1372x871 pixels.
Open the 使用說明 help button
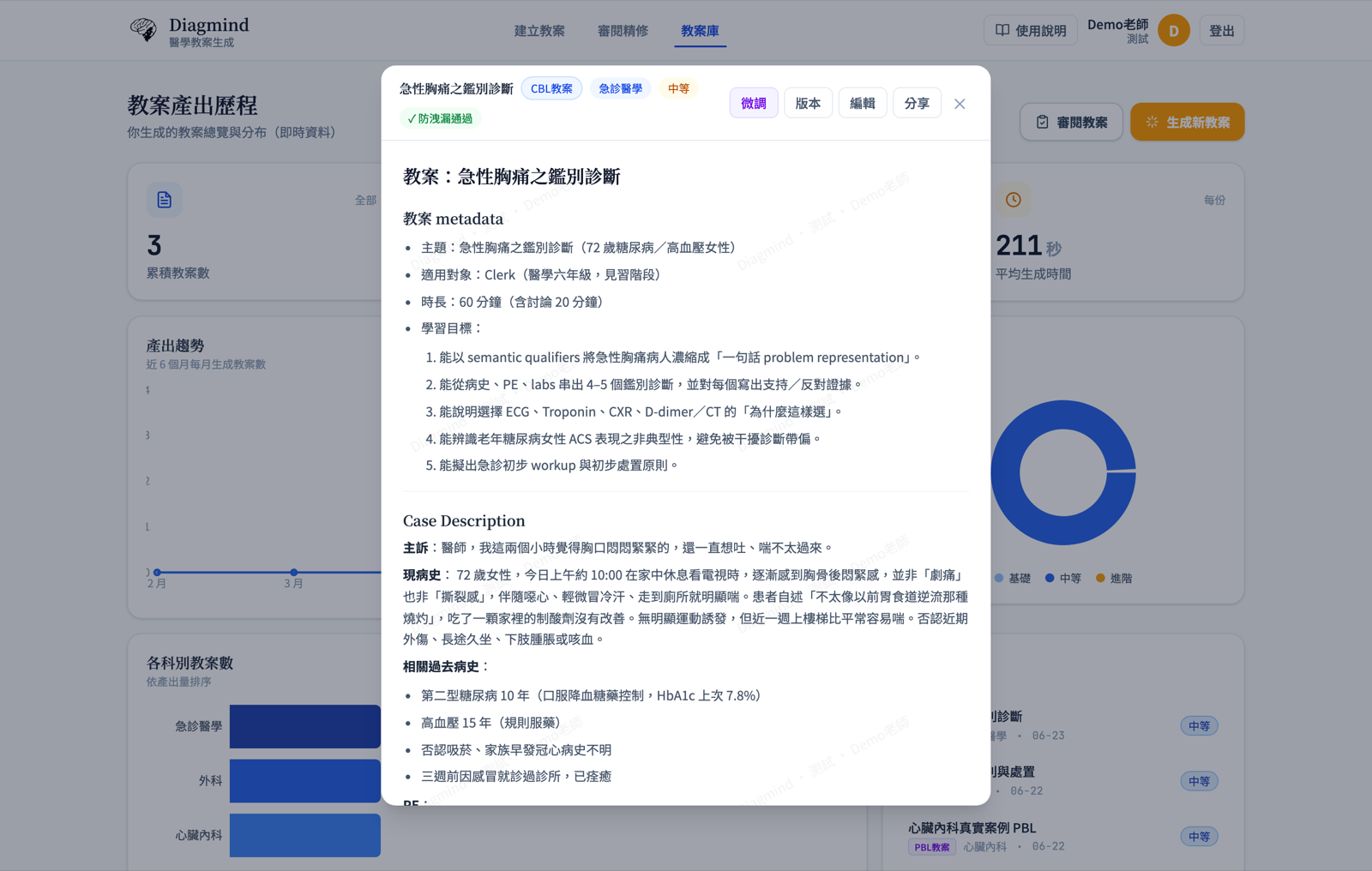[x=1030, y=31]
